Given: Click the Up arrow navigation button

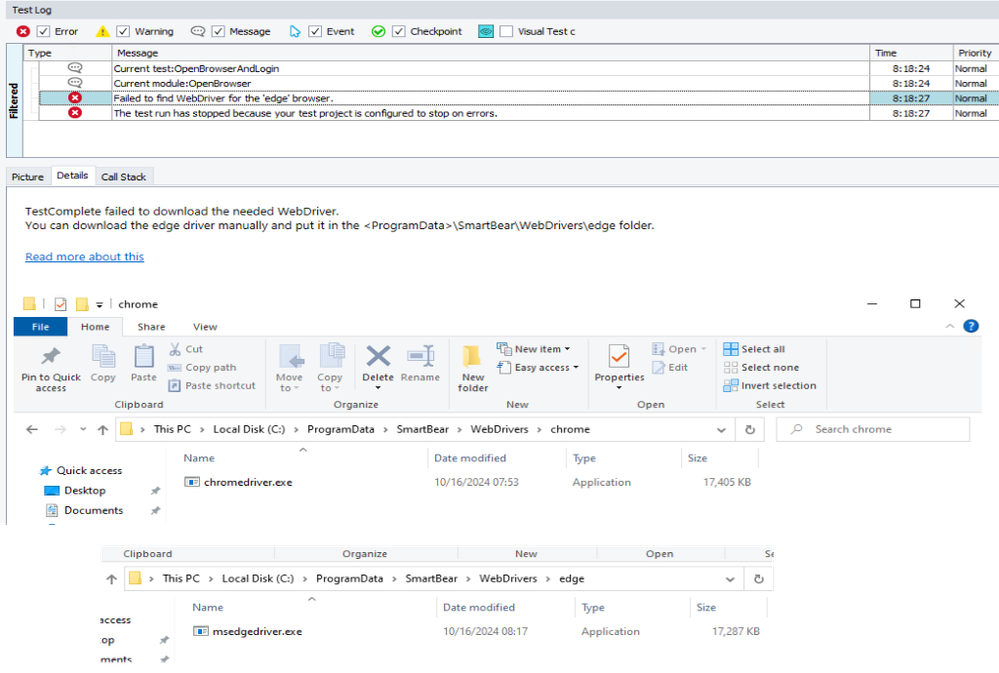Looking at the screenshot, I should [102, 430].
